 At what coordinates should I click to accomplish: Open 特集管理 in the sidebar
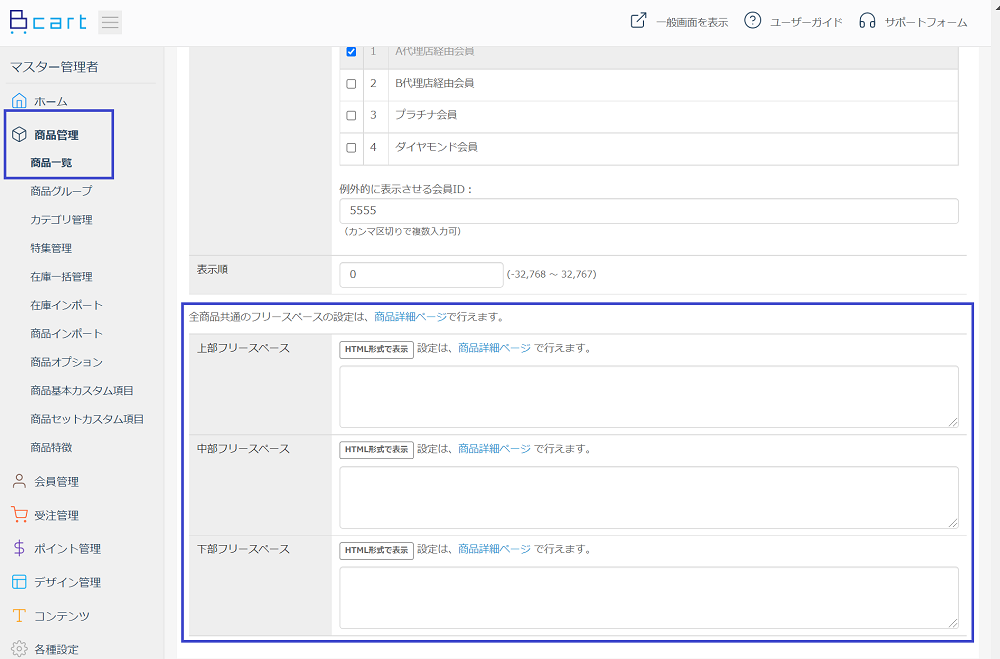tap(51, 248)
